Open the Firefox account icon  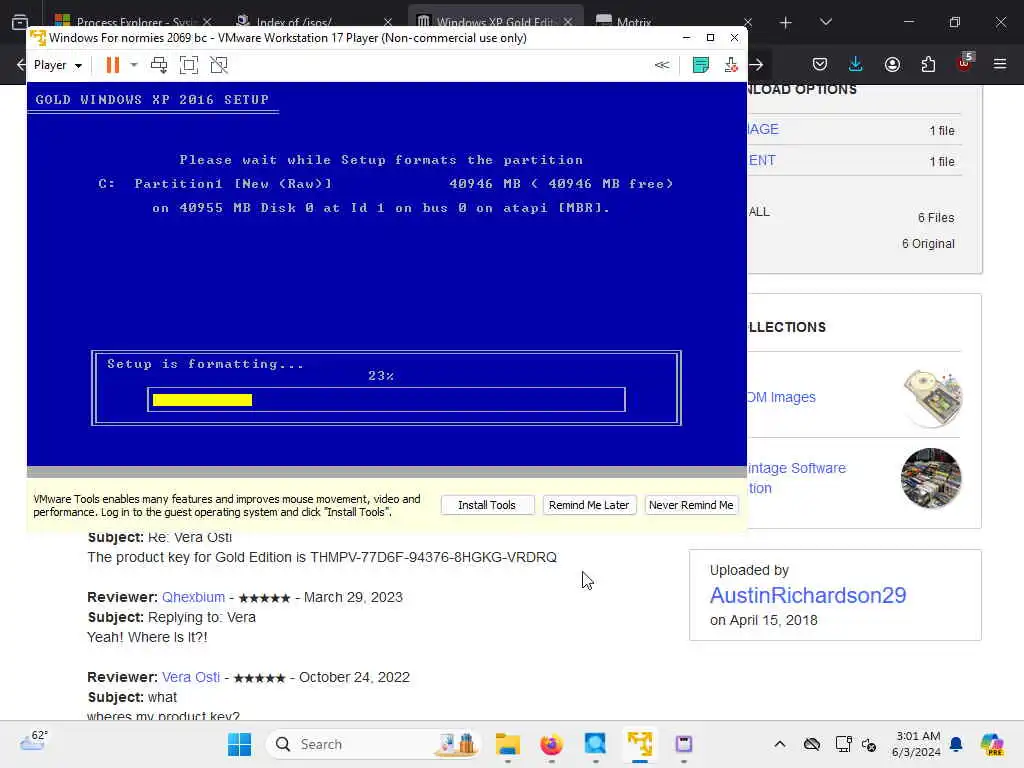(892, 64)
